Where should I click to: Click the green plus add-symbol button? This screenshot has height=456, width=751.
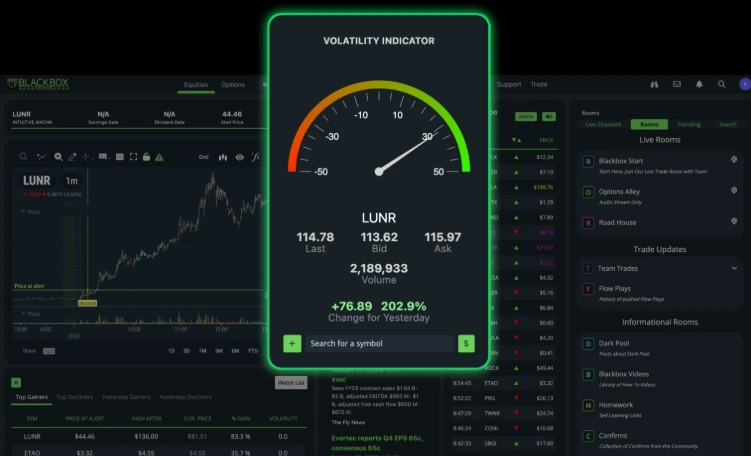pos(292,343)
